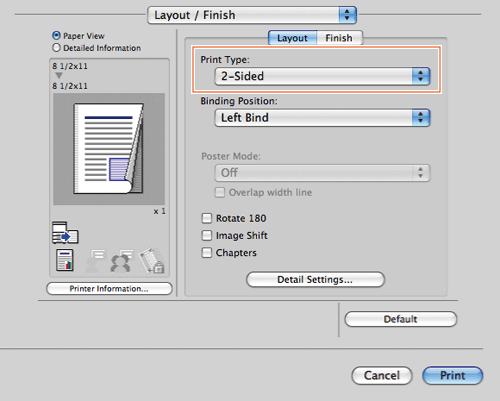Select the Paper View radio button
Image resolution: width=500 pixels, height=401 pixels.
point(56,35)
